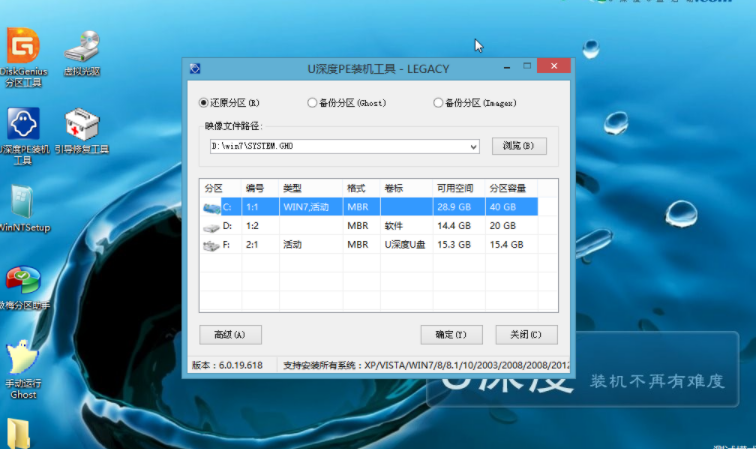Select the F: U深度U盘 partition row
The height and width of the screenshot is (449, 756).
coord(368,244)
